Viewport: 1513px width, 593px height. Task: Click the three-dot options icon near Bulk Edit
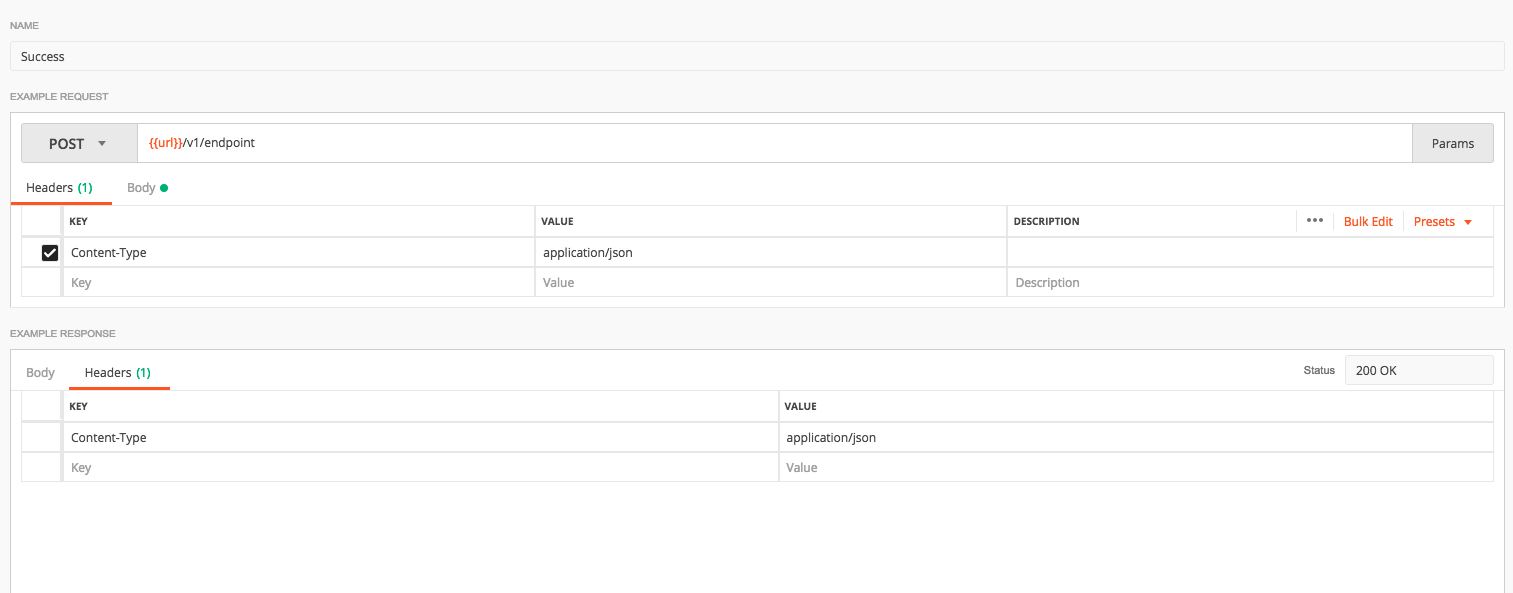(x=1314, y=221)
